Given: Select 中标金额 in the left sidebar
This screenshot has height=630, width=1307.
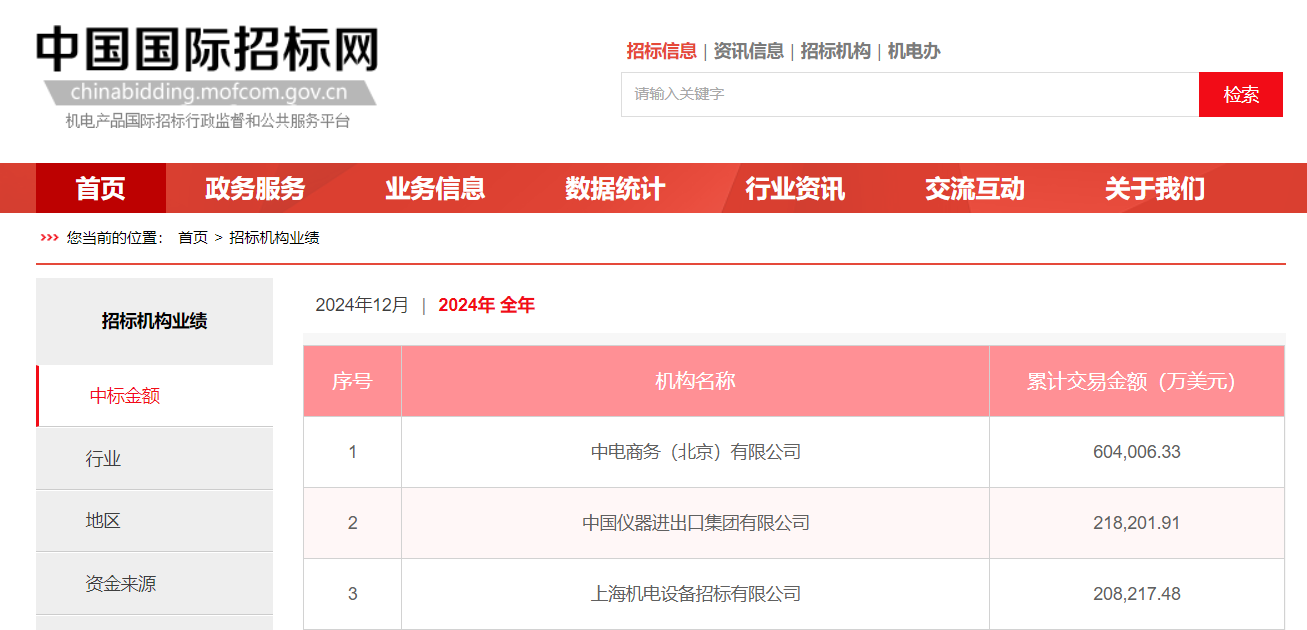Looking at the screenshot, I should 125,396.
